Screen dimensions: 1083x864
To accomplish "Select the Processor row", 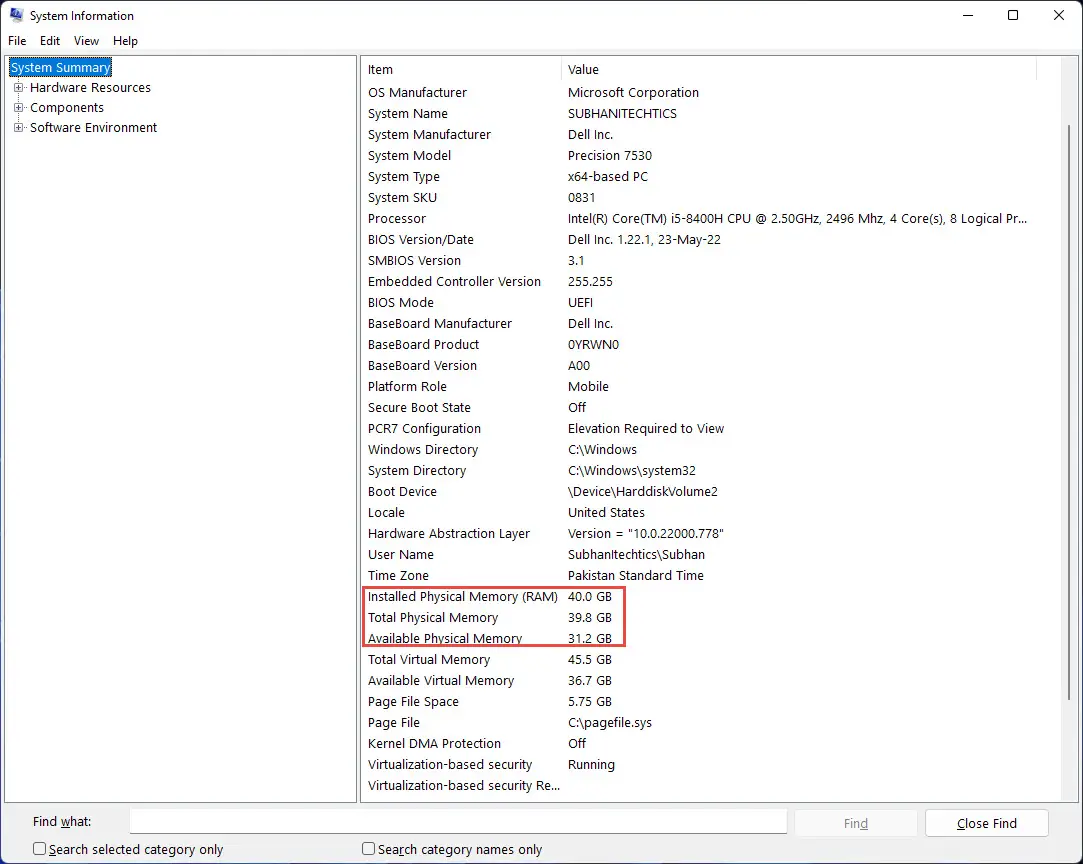I will tap(698, 218).
